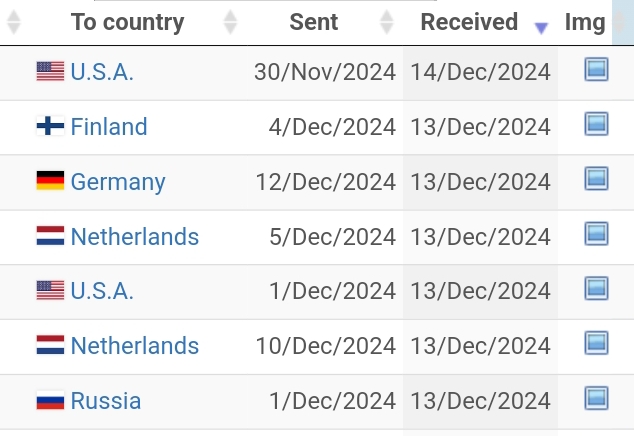Click sort arrows left of To country
The image size is (634, 436).
click(14, 22)
